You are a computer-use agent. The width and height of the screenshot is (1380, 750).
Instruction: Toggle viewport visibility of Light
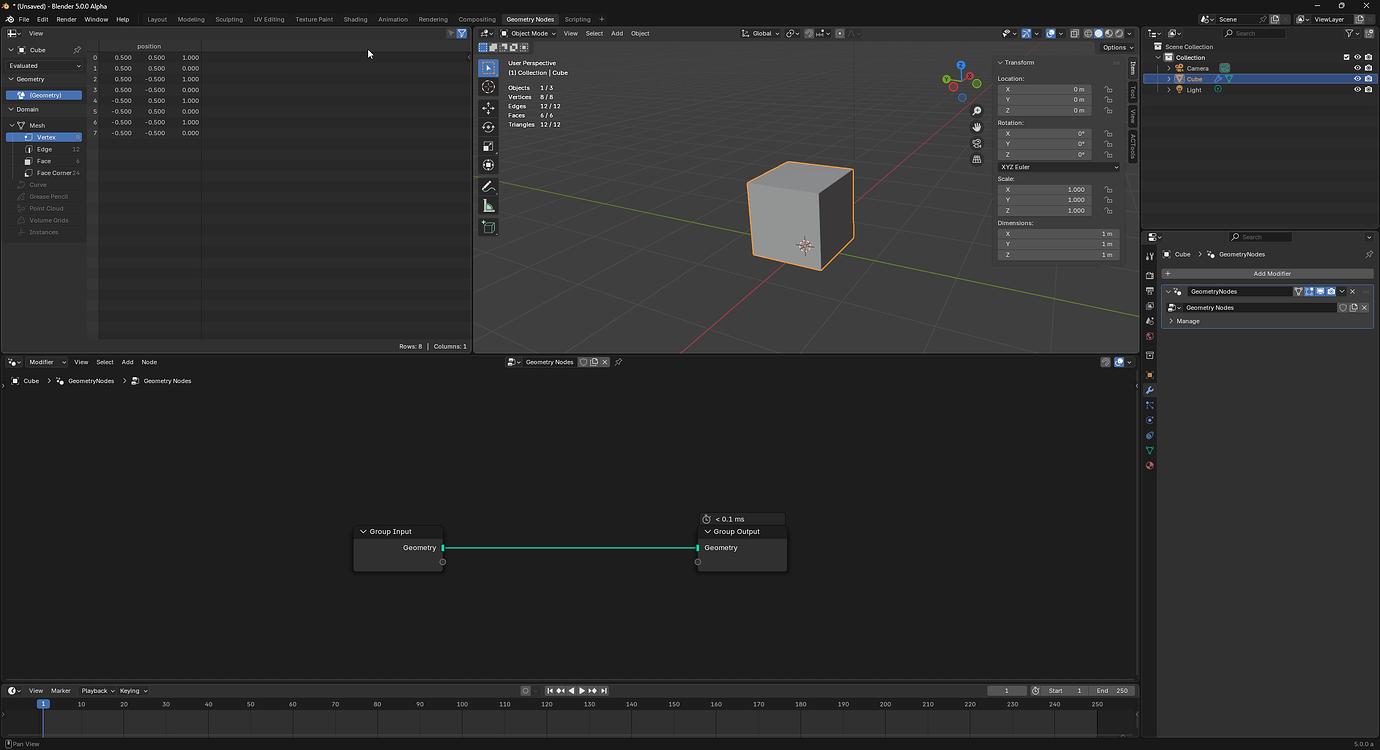pos(1357,89)
